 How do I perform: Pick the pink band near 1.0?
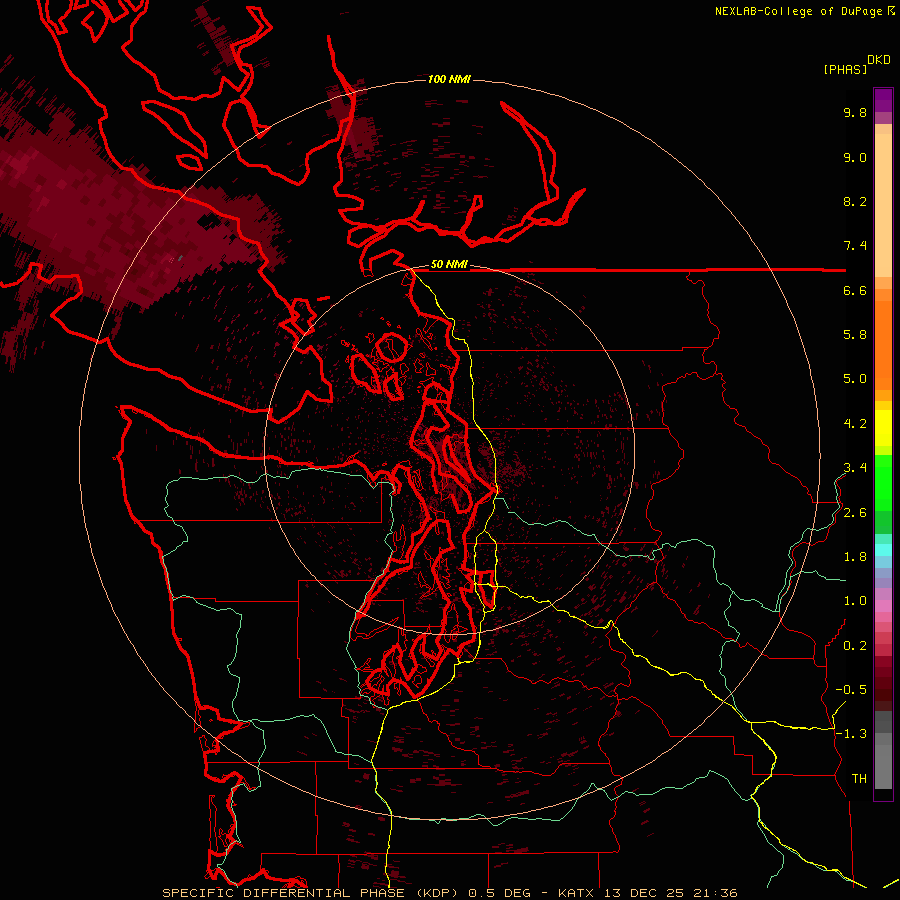click(x=883, y=606)
